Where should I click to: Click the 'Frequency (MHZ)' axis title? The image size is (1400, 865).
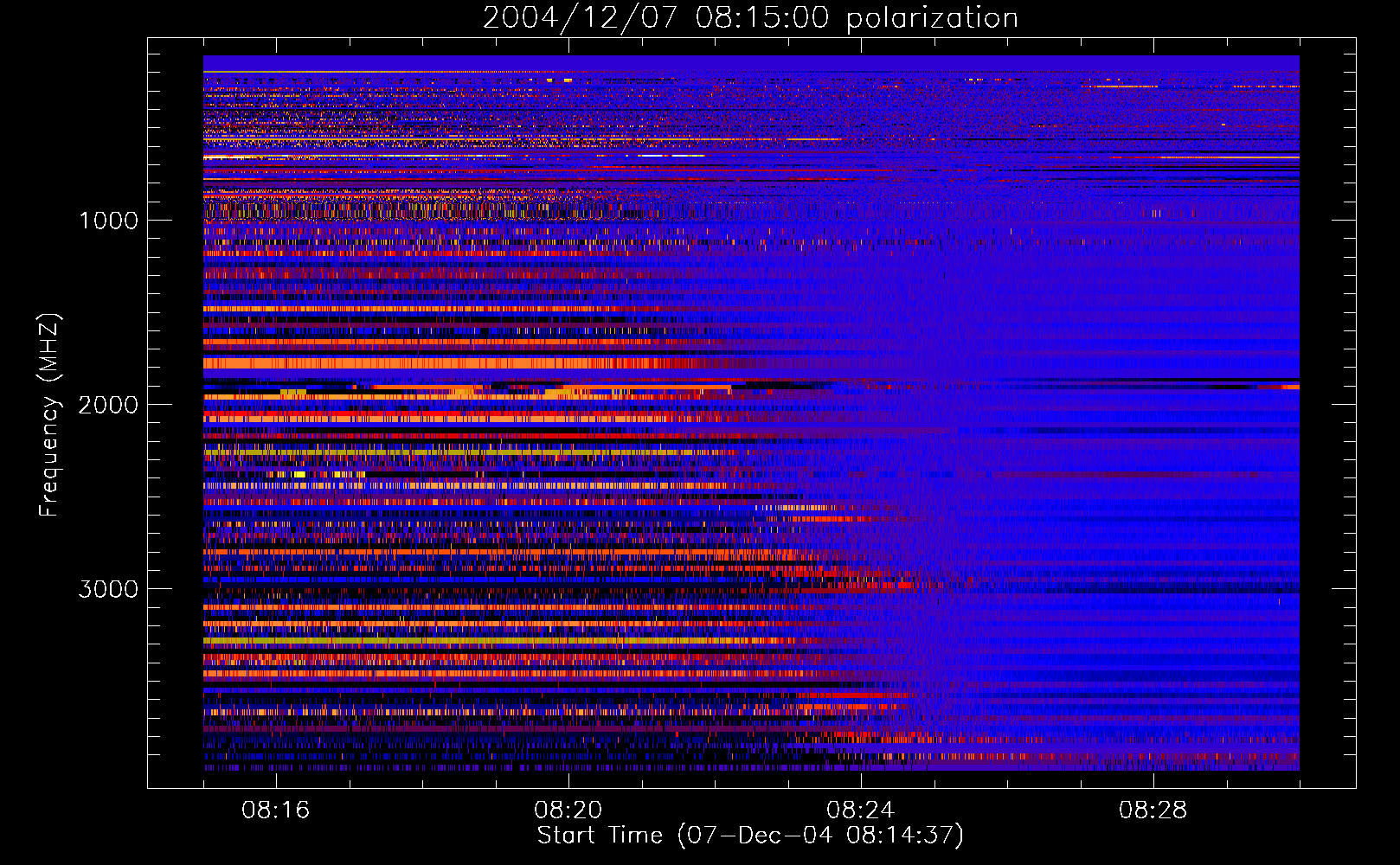(49, 415)
